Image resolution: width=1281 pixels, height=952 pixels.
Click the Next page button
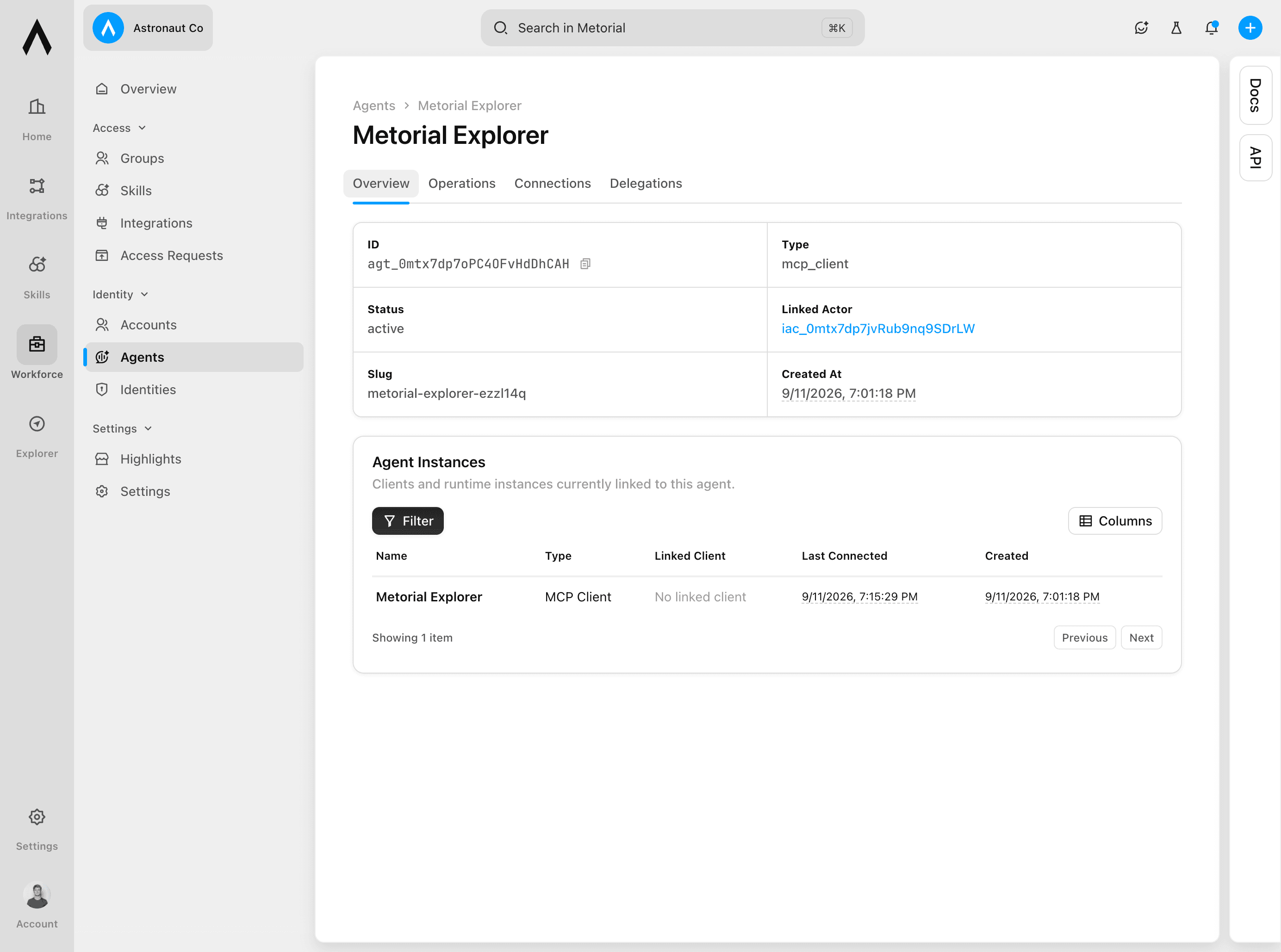tap(1141, 638)
